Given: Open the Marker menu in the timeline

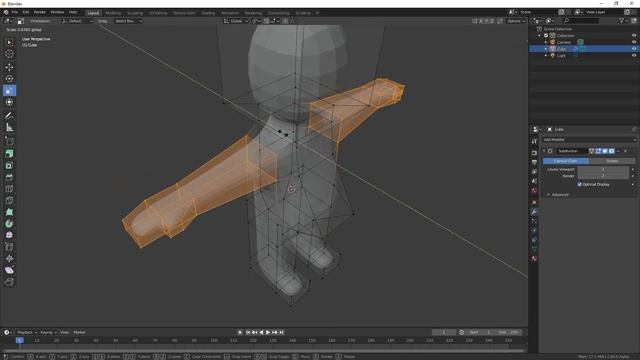Looking at the screenshot, I should 79,333.
